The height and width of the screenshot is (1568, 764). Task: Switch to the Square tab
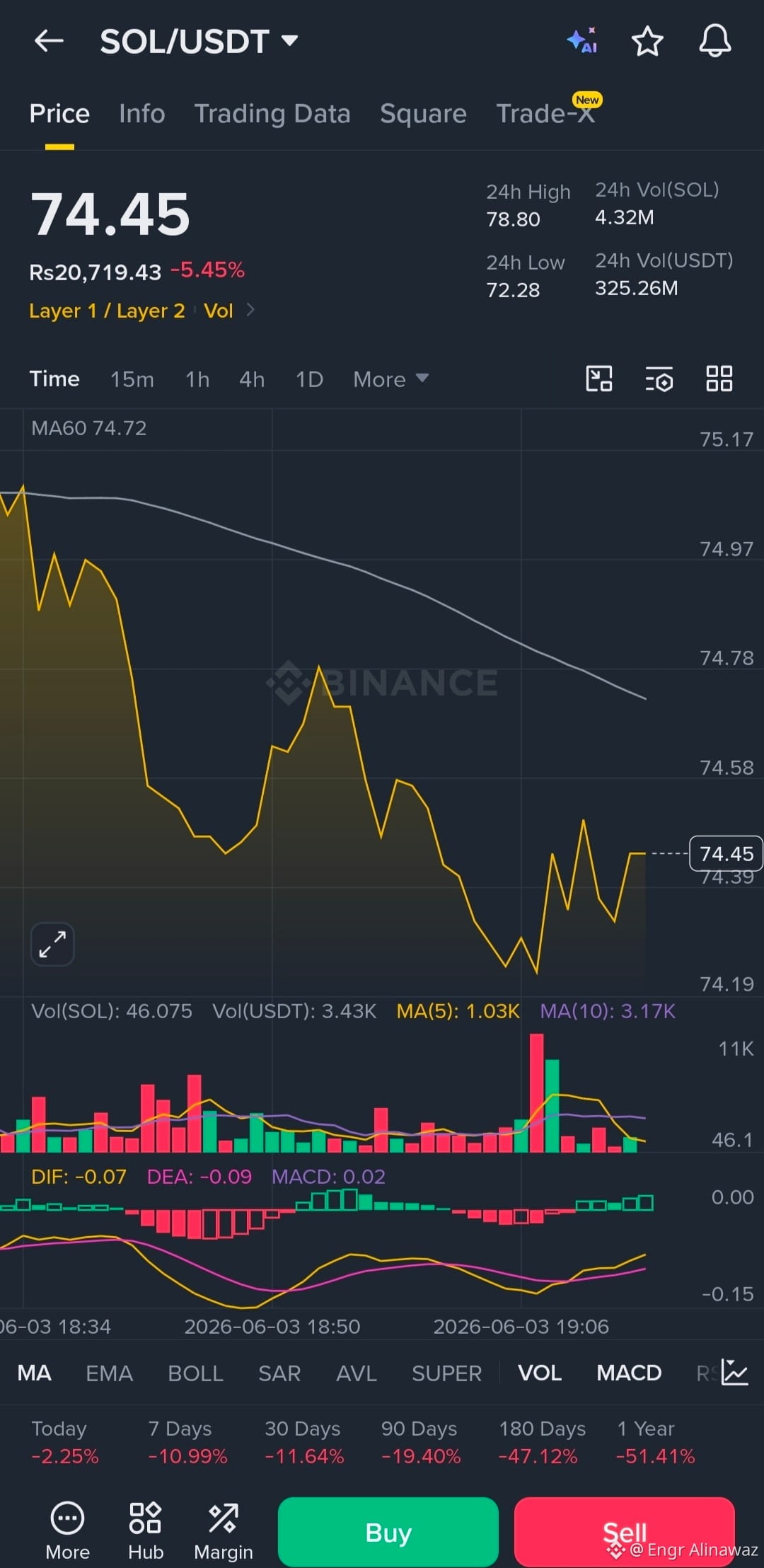[x=423, y=114]
